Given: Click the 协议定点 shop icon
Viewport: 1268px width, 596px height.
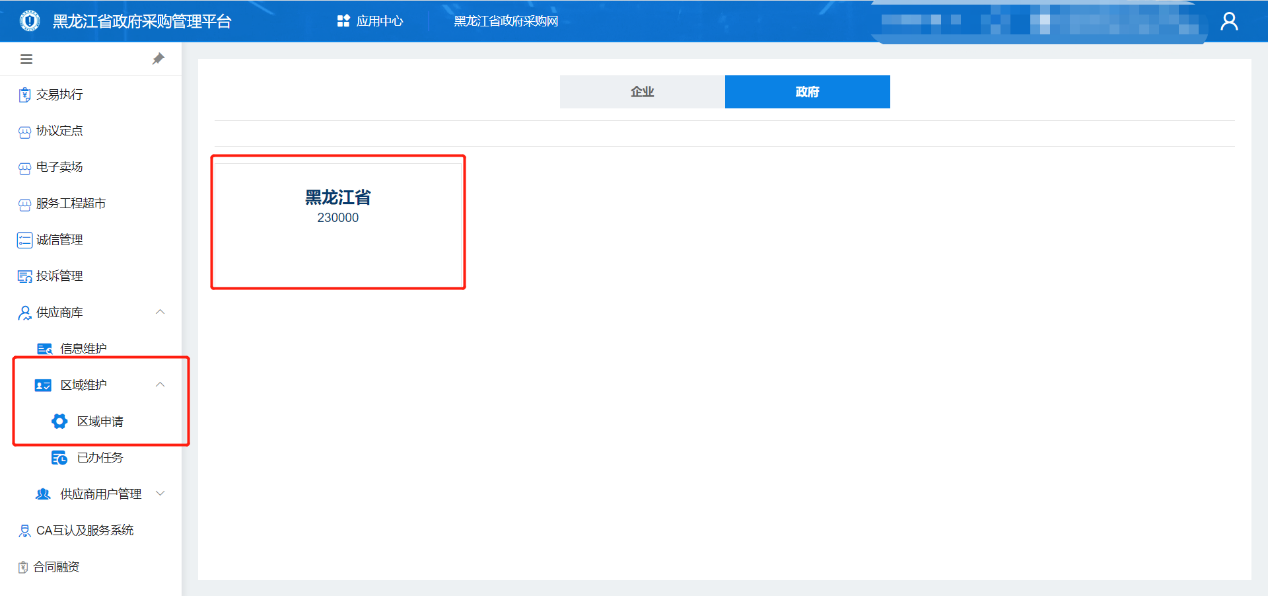Looking at the screenshot, I should [x=25, y=131].
